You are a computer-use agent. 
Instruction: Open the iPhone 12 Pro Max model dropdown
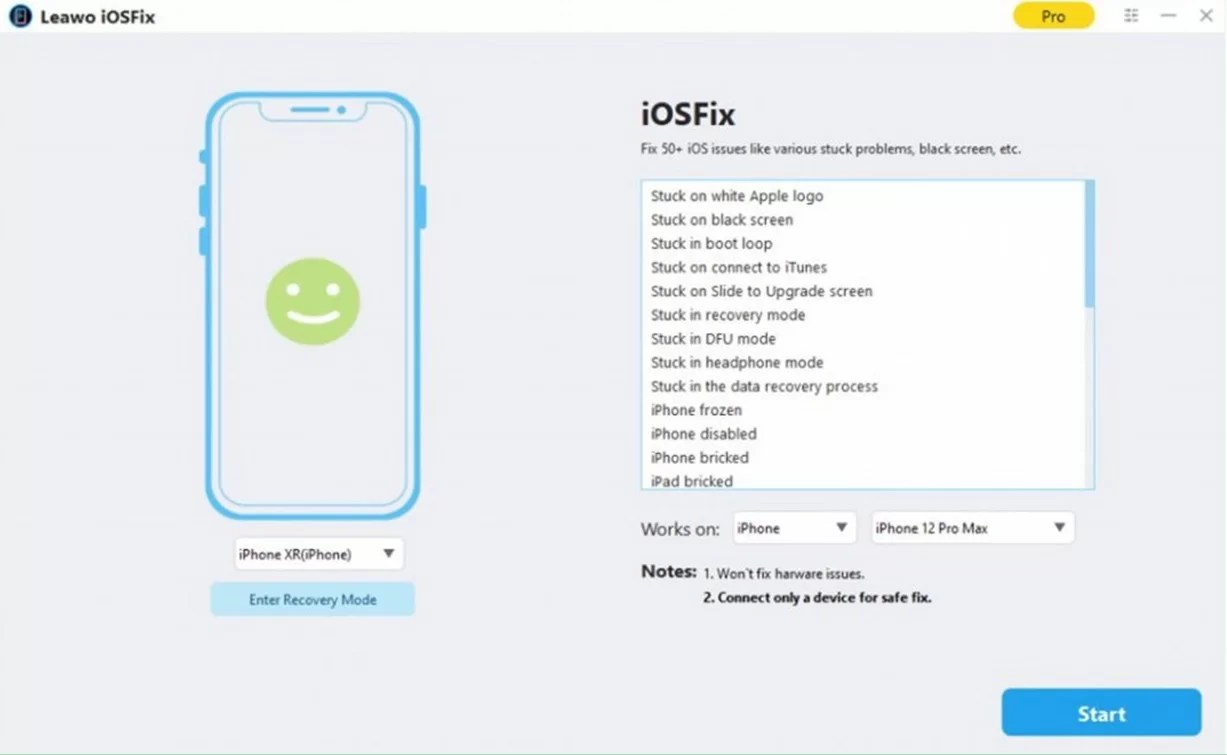point(971,527)
